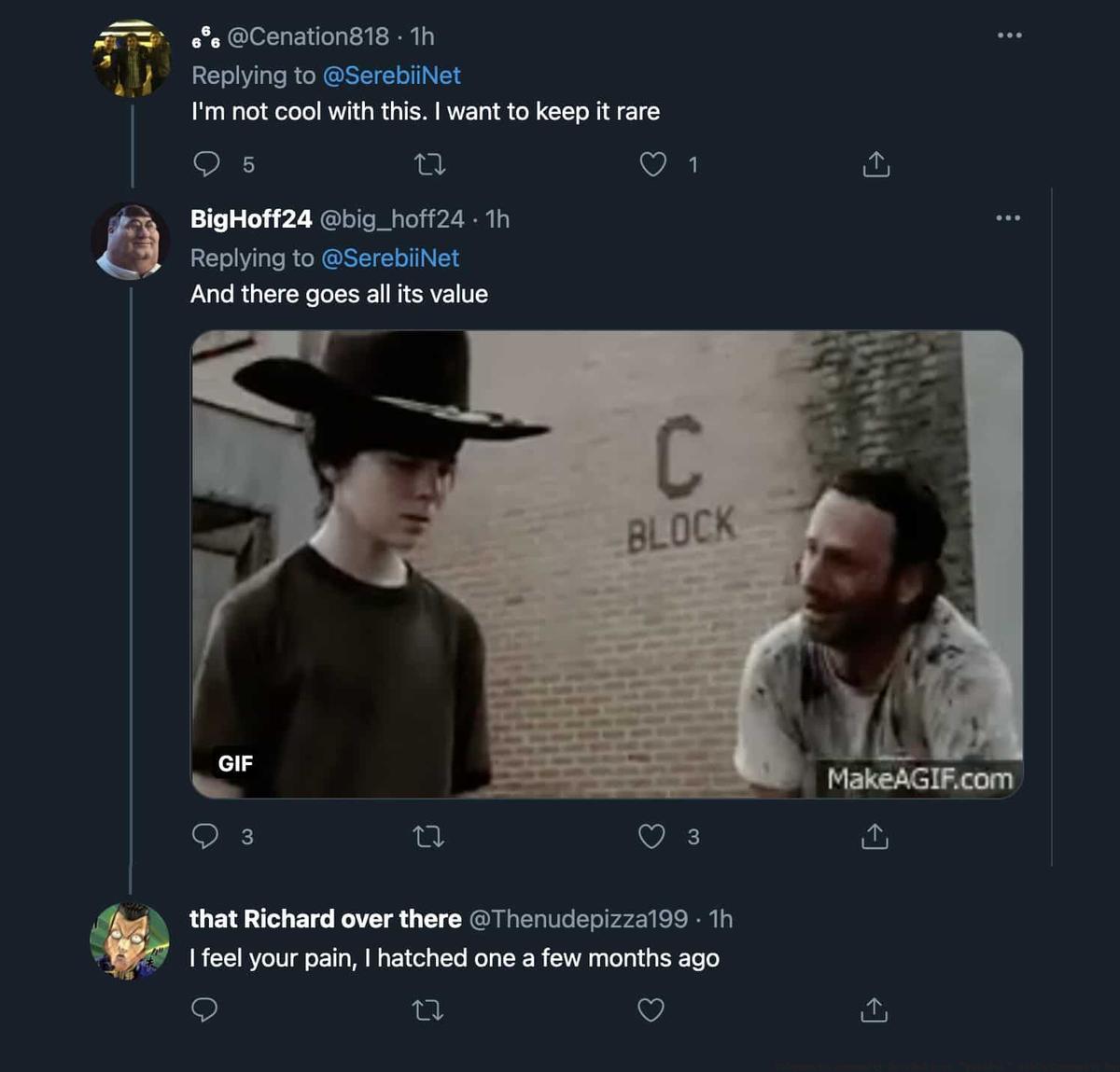
Task: Visit "that Richard over there" profile name
Action: [325, 919]
